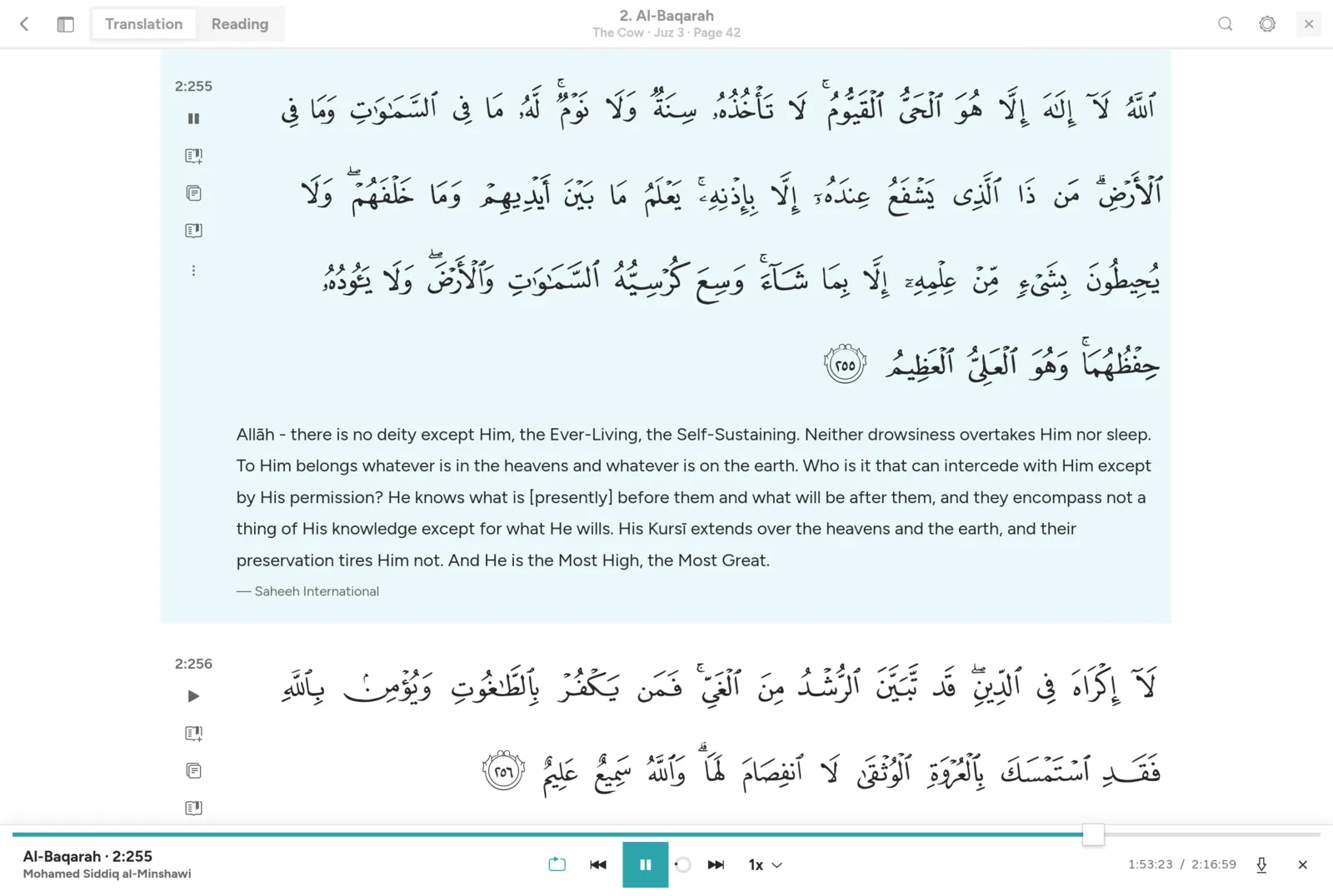
Task: Pause verse 2:255 from its side icon
Action: click(193, 119)
